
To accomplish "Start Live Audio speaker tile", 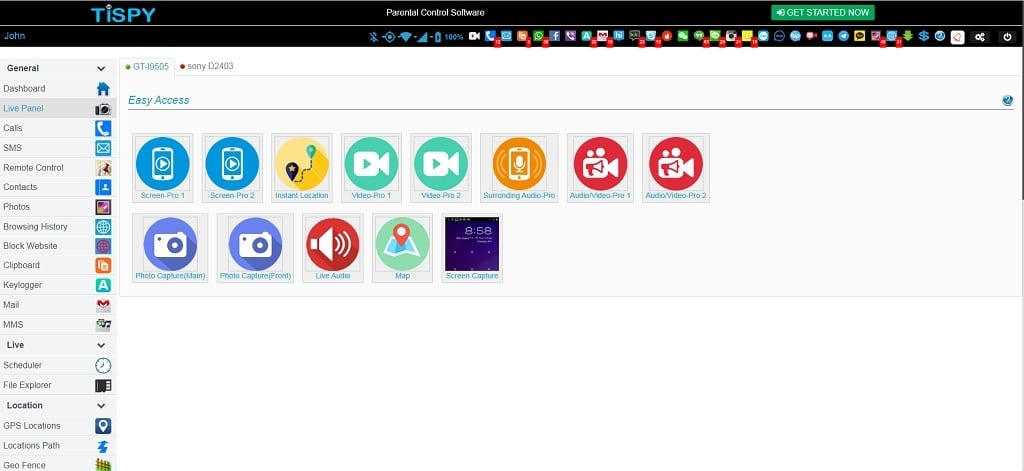I will [x=332, y=248].
